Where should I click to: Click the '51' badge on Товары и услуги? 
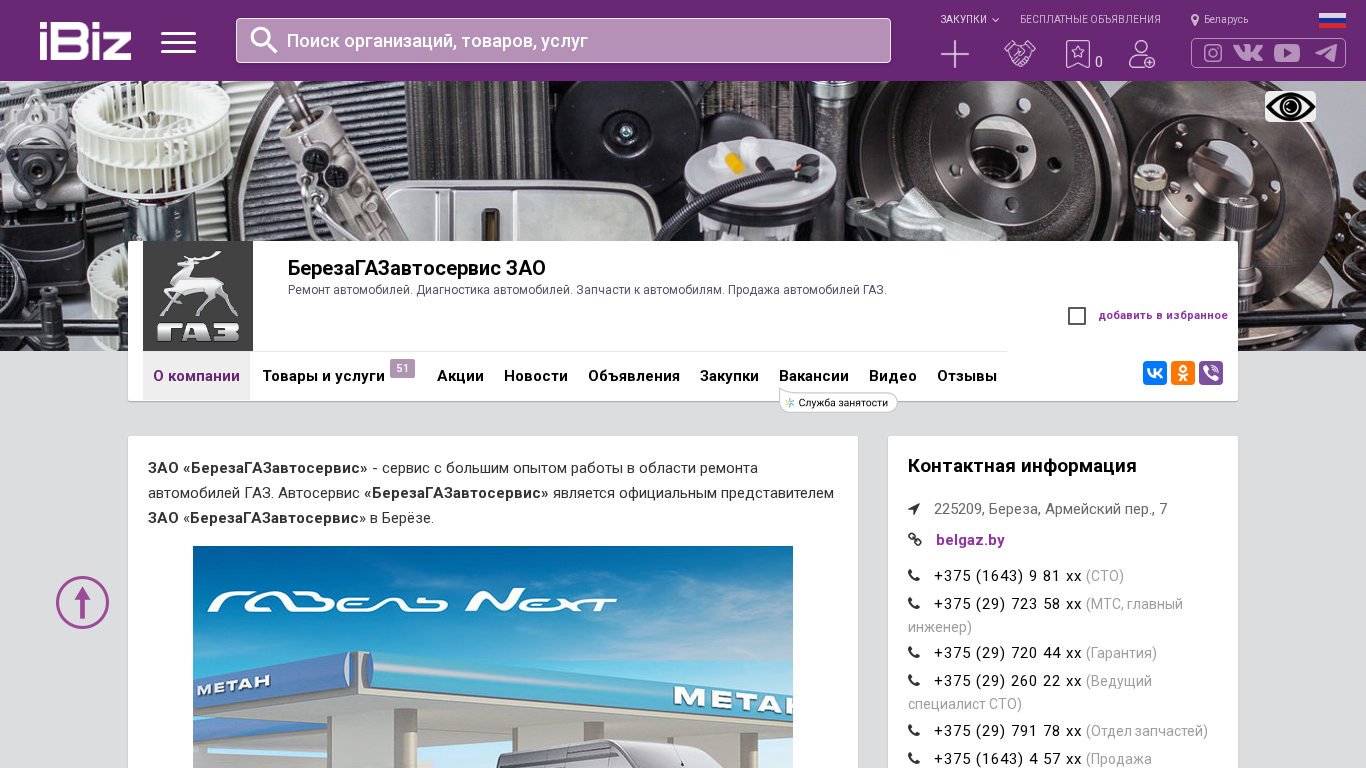coord(402,368)
